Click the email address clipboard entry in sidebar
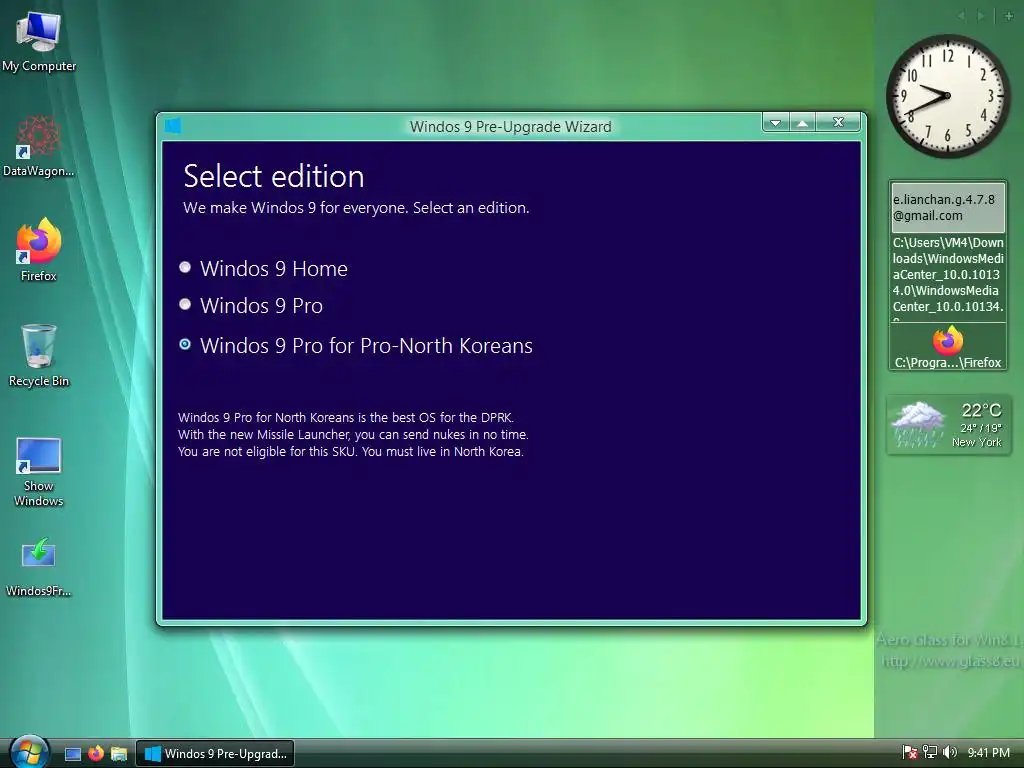 [x=948, y=208]
